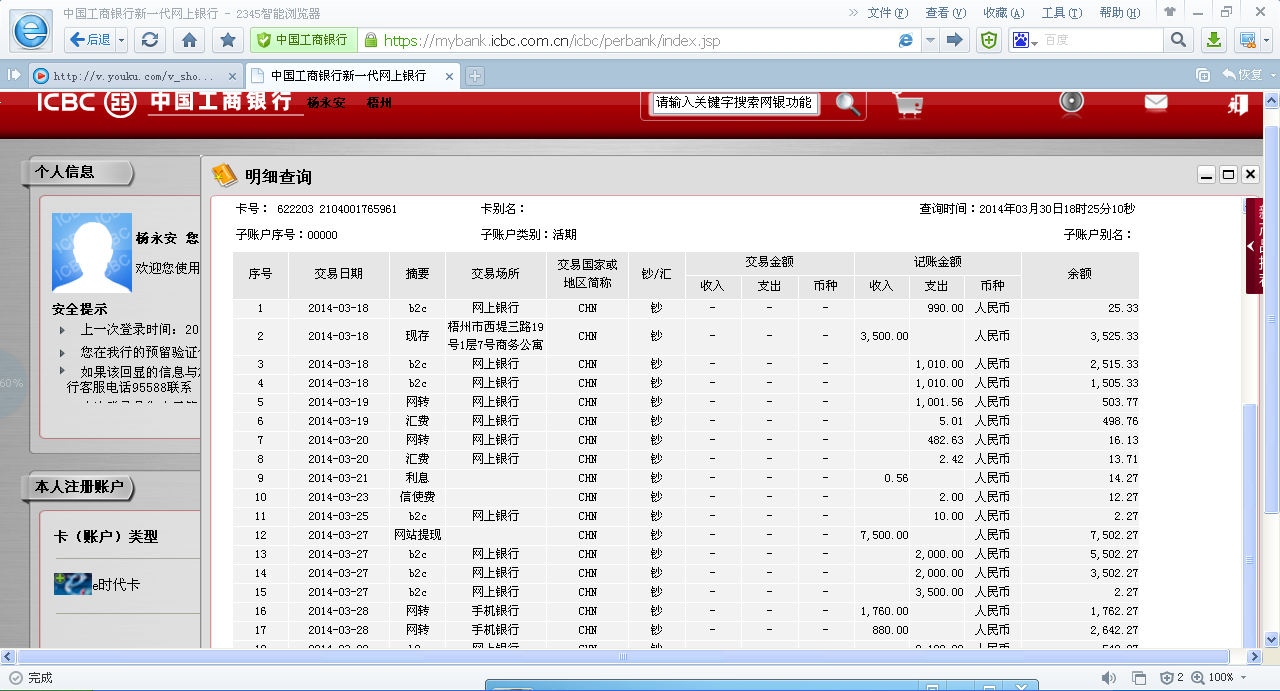This screenshot has height=691, width=1280.
Task: Click the 后退 back button
Action: (90, 40)
